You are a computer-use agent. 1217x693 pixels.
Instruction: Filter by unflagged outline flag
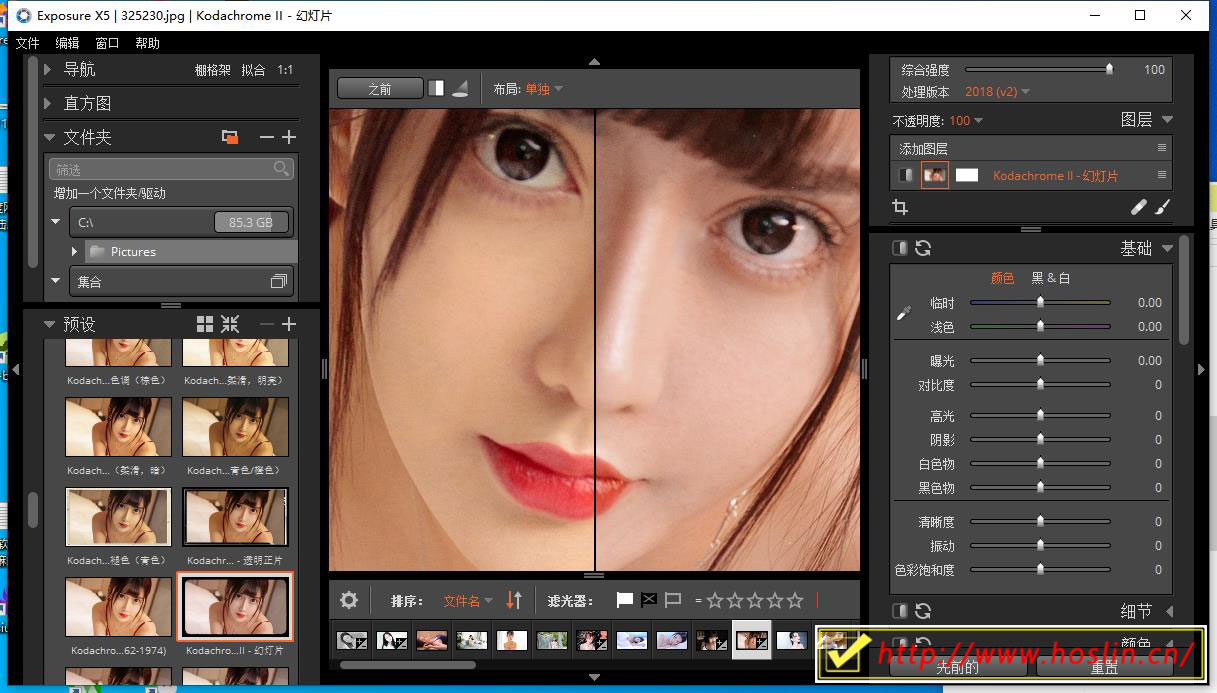[x=673, y=600]
